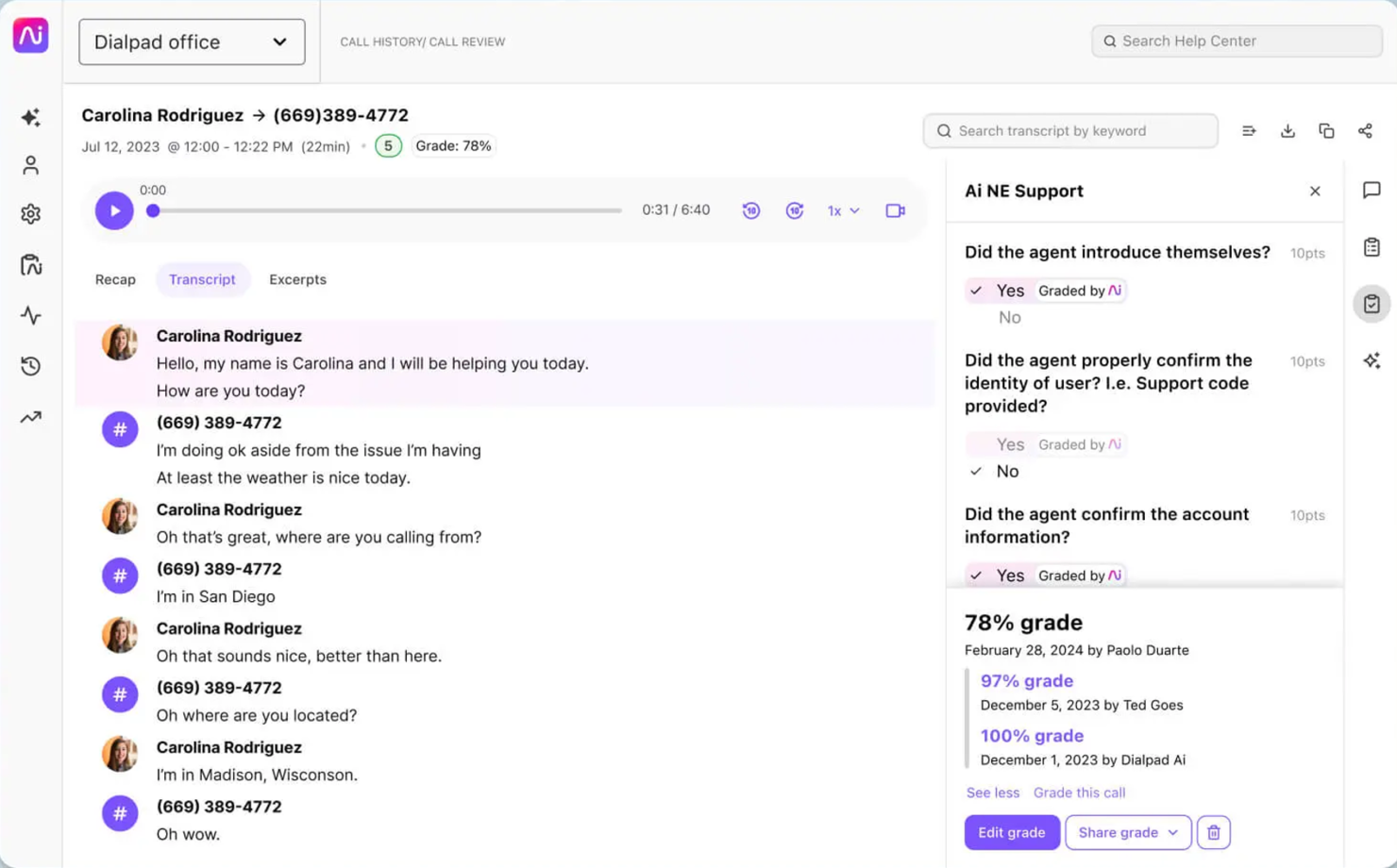Change the 1x playback speed
Viewport: 1397px width, 868px height.
click(843, 210)
